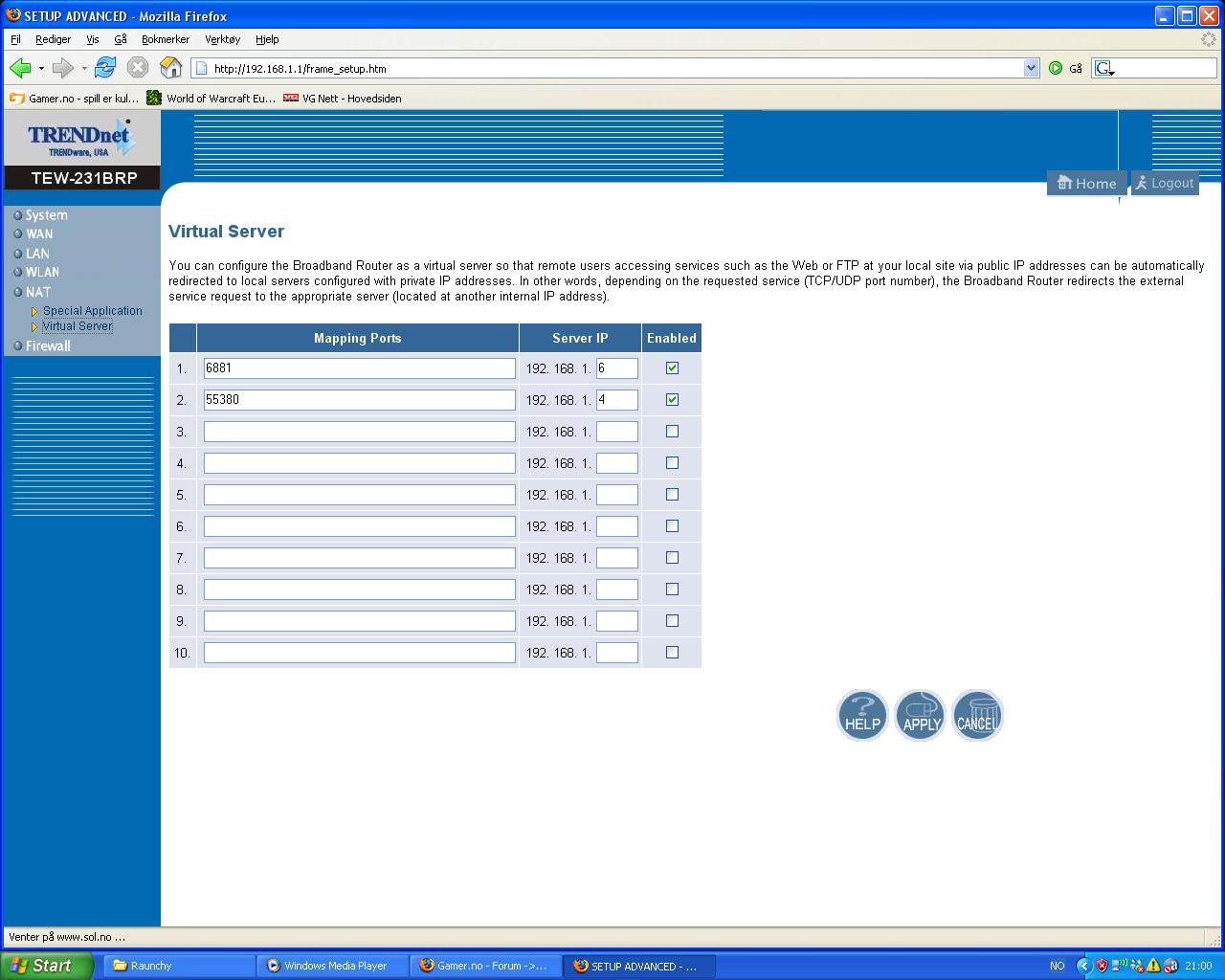Image resolution: width=1225 pixels, height=980 pixels.
Task: Click row 3 Mapping Ports field
Action: 360,431
